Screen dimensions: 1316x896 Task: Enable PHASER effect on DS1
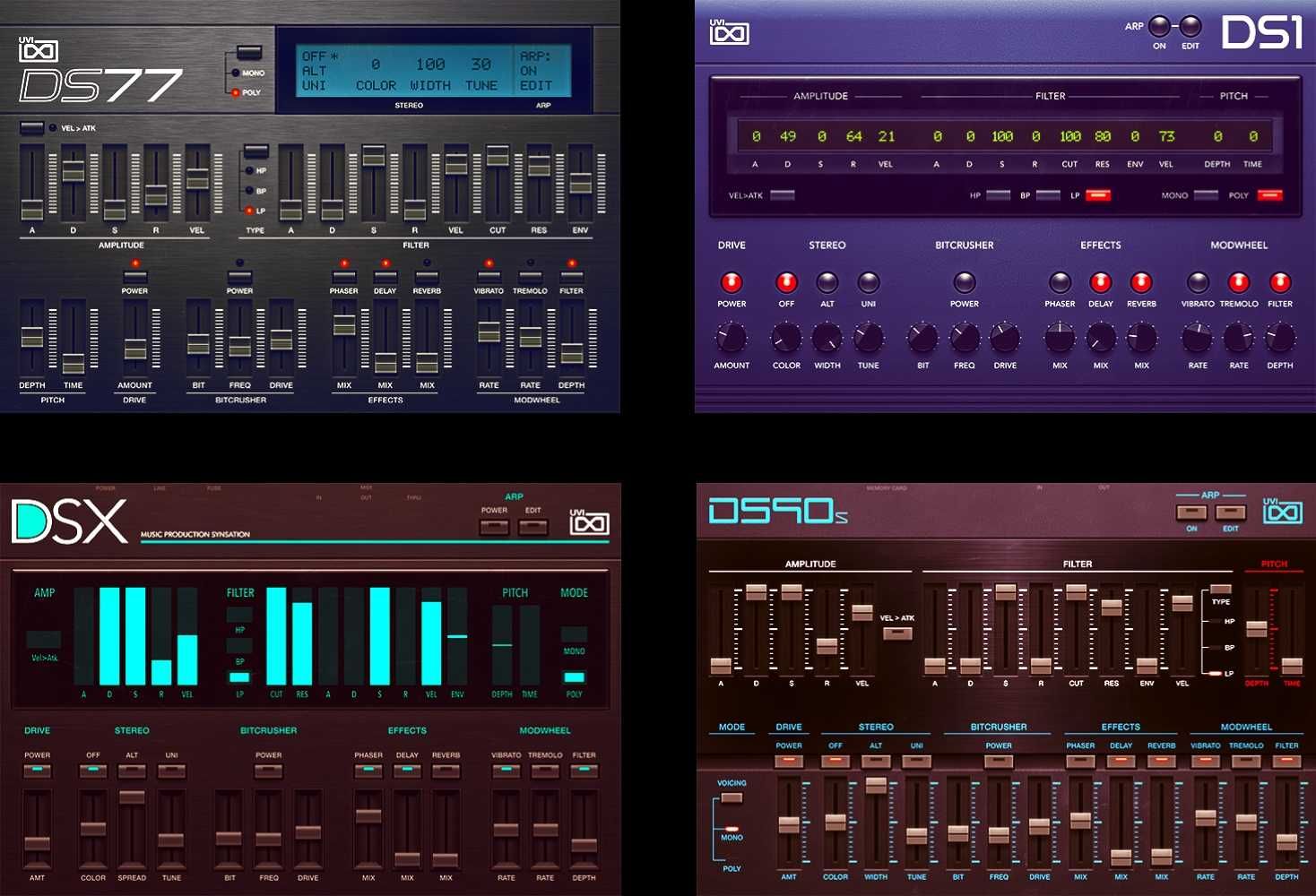tap(1060, 282)
